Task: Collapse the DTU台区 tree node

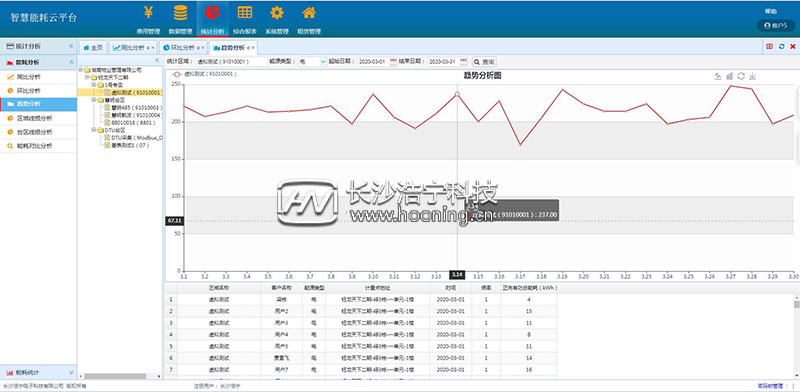Action: click(94, 130)
